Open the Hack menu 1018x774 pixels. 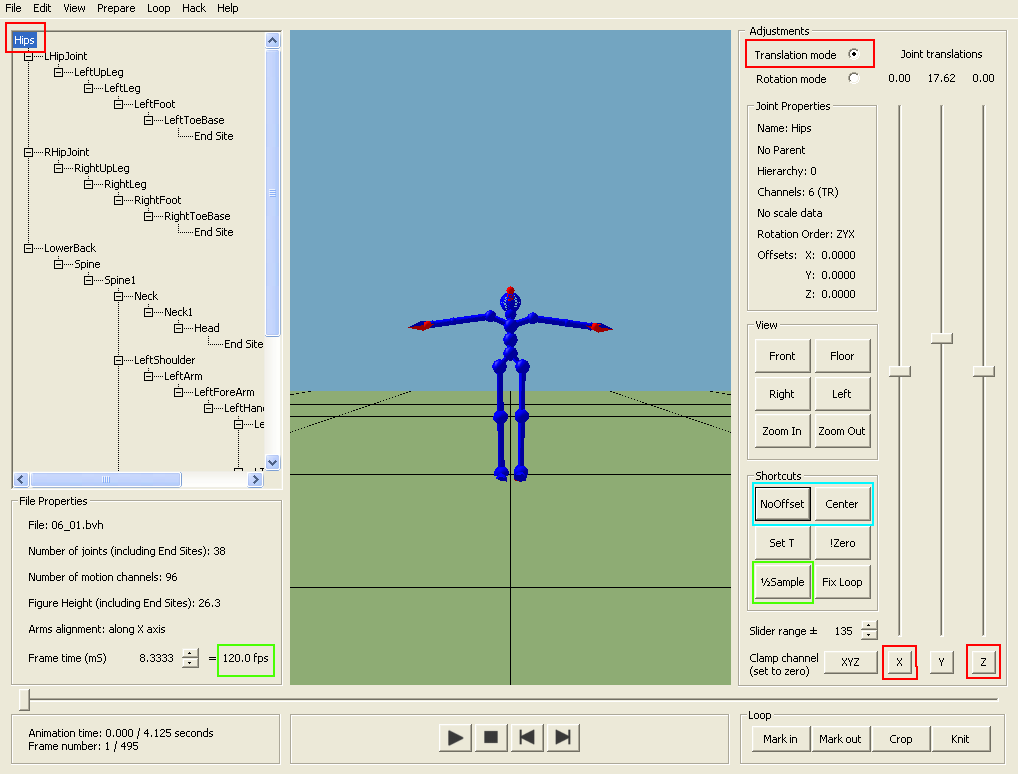[193, 8]
